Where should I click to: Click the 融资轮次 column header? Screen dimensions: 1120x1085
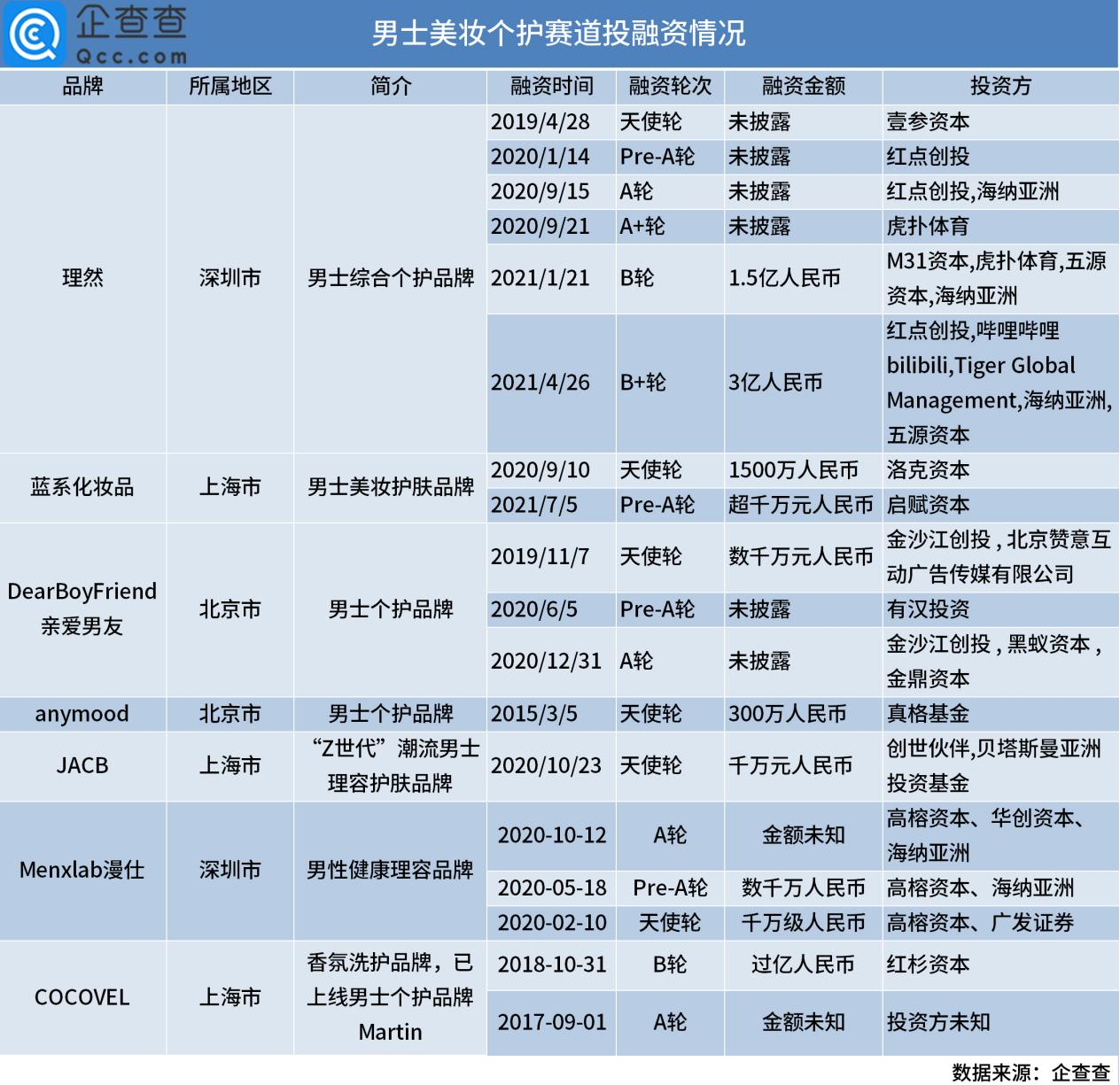pos(671,86)
